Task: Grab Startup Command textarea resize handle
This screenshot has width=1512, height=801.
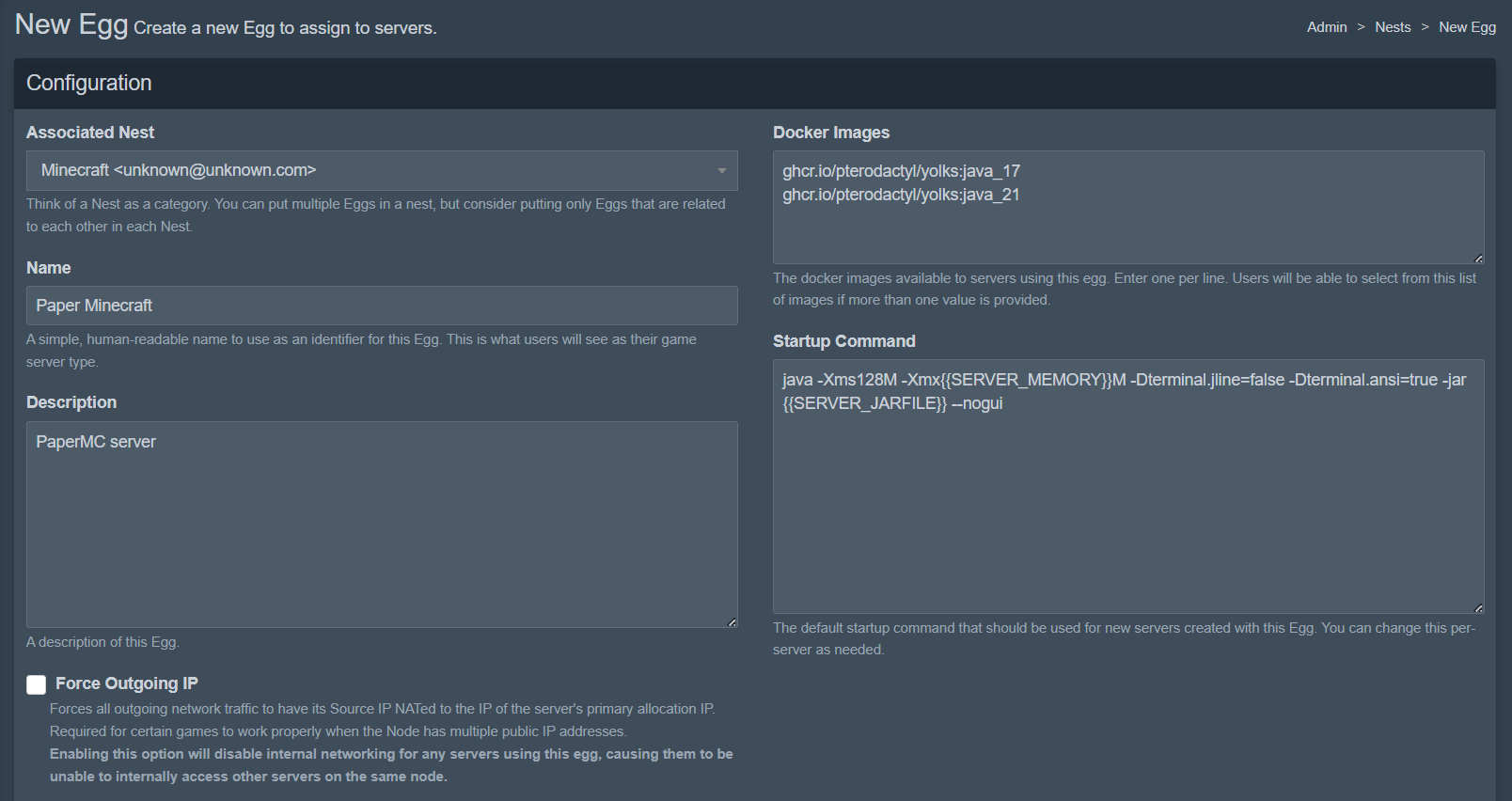Action: click(1478, 607)
